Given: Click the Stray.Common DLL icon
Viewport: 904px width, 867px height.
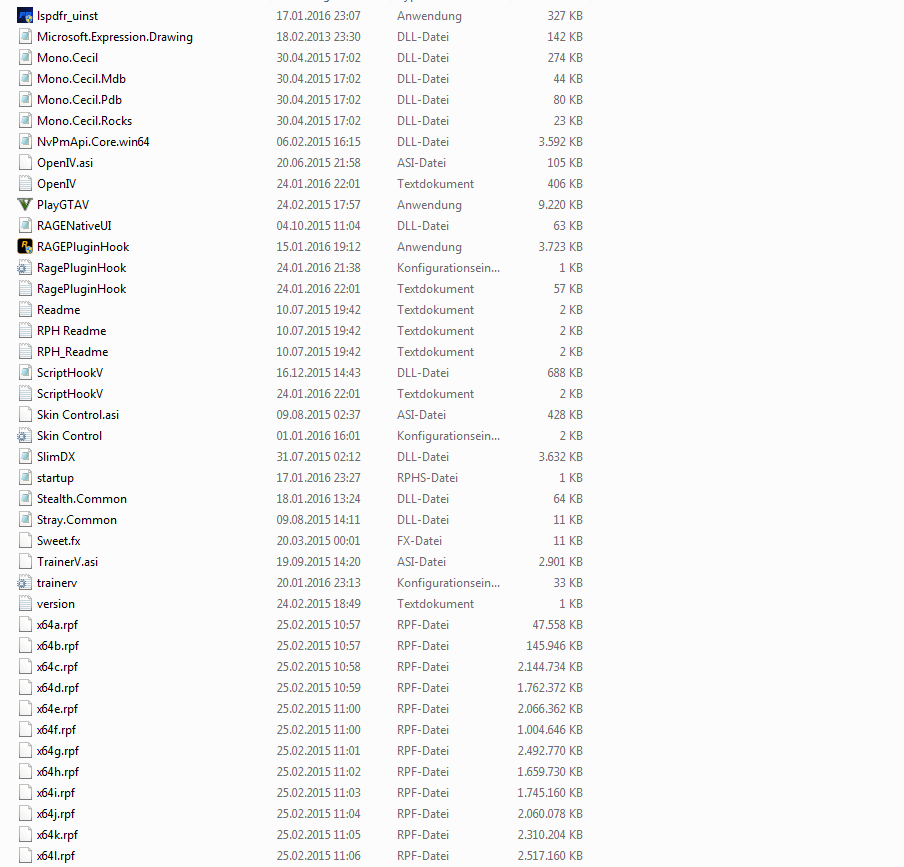Looking at the screenshot, I should [25, 520].
